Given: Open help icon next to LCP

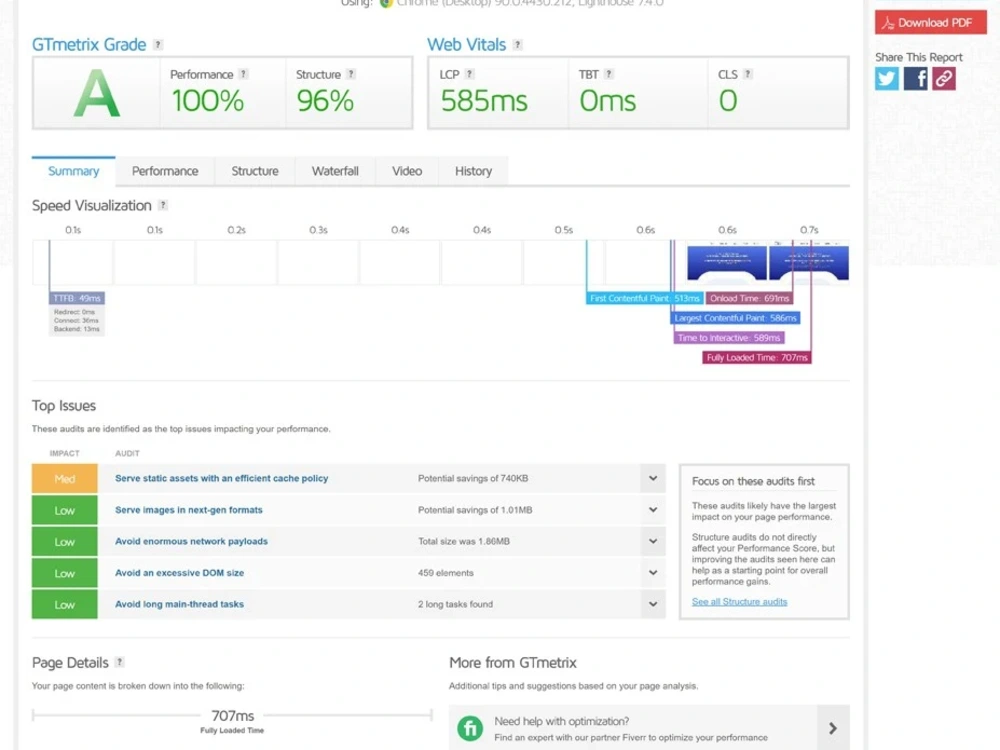Looking at the screenshot, I should point(469,74).
